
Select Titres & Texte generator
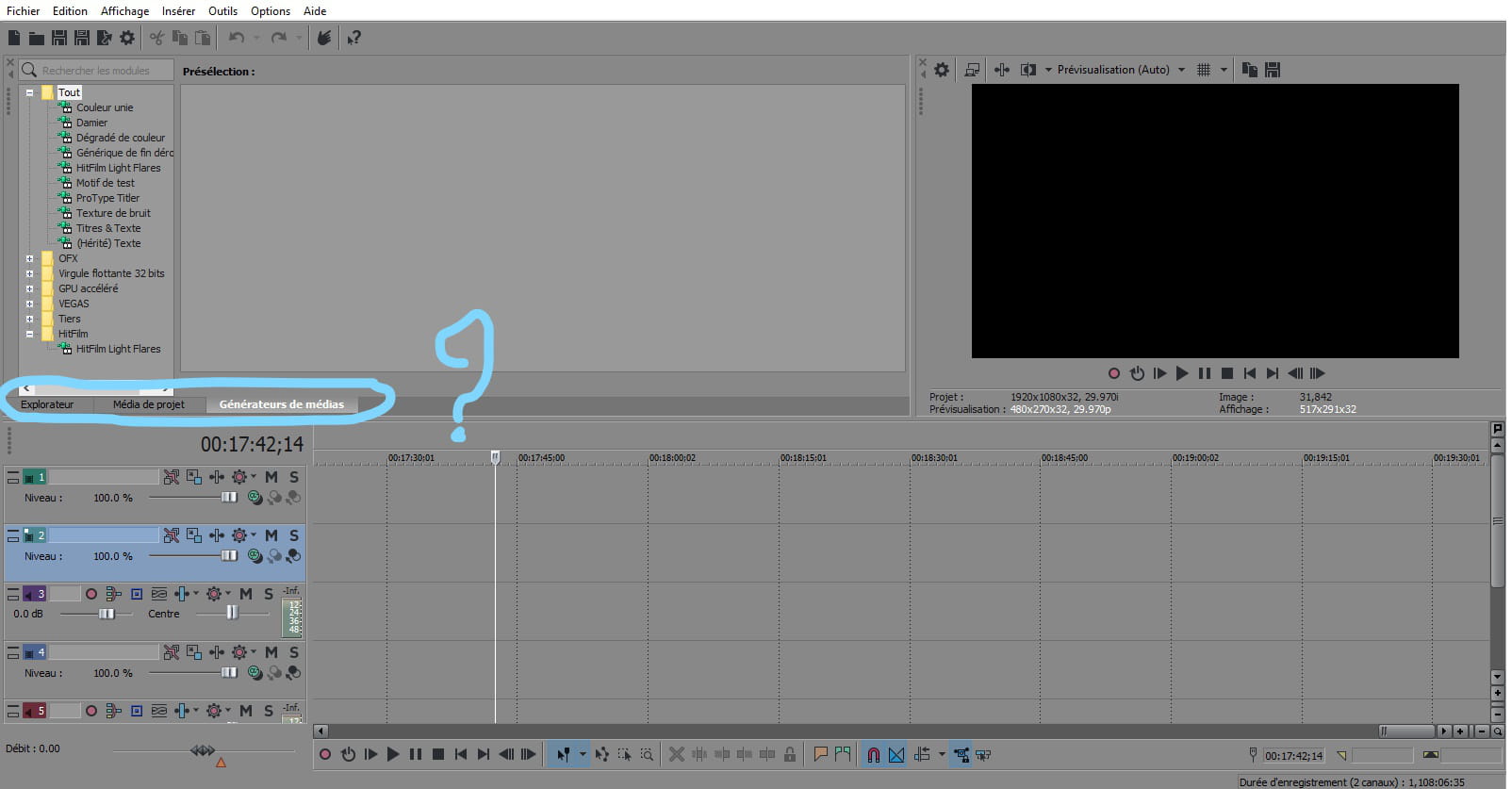click(x=108, y=228)
